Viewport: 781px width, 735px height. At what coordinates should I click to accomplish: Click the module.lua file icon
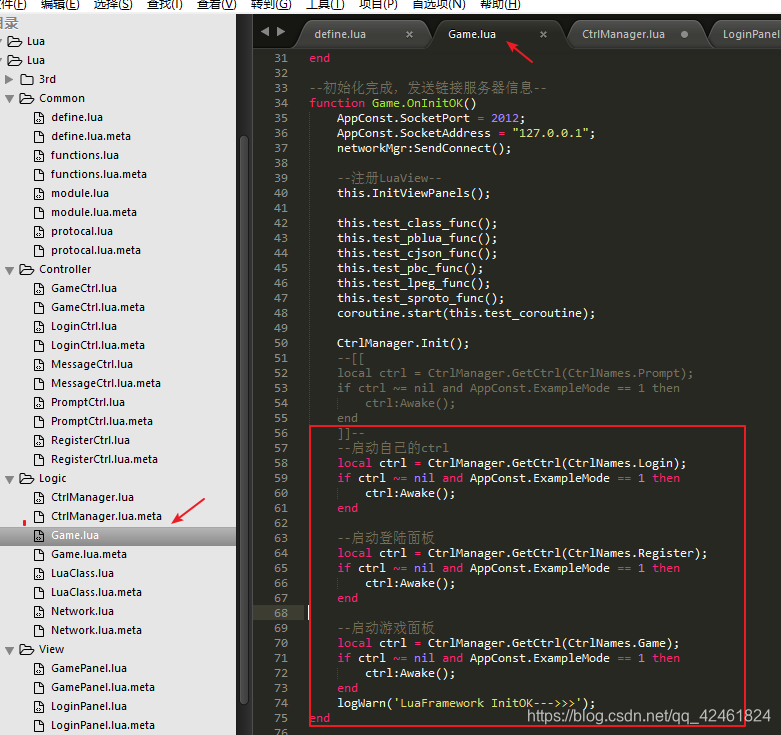(x=39, y=193)
